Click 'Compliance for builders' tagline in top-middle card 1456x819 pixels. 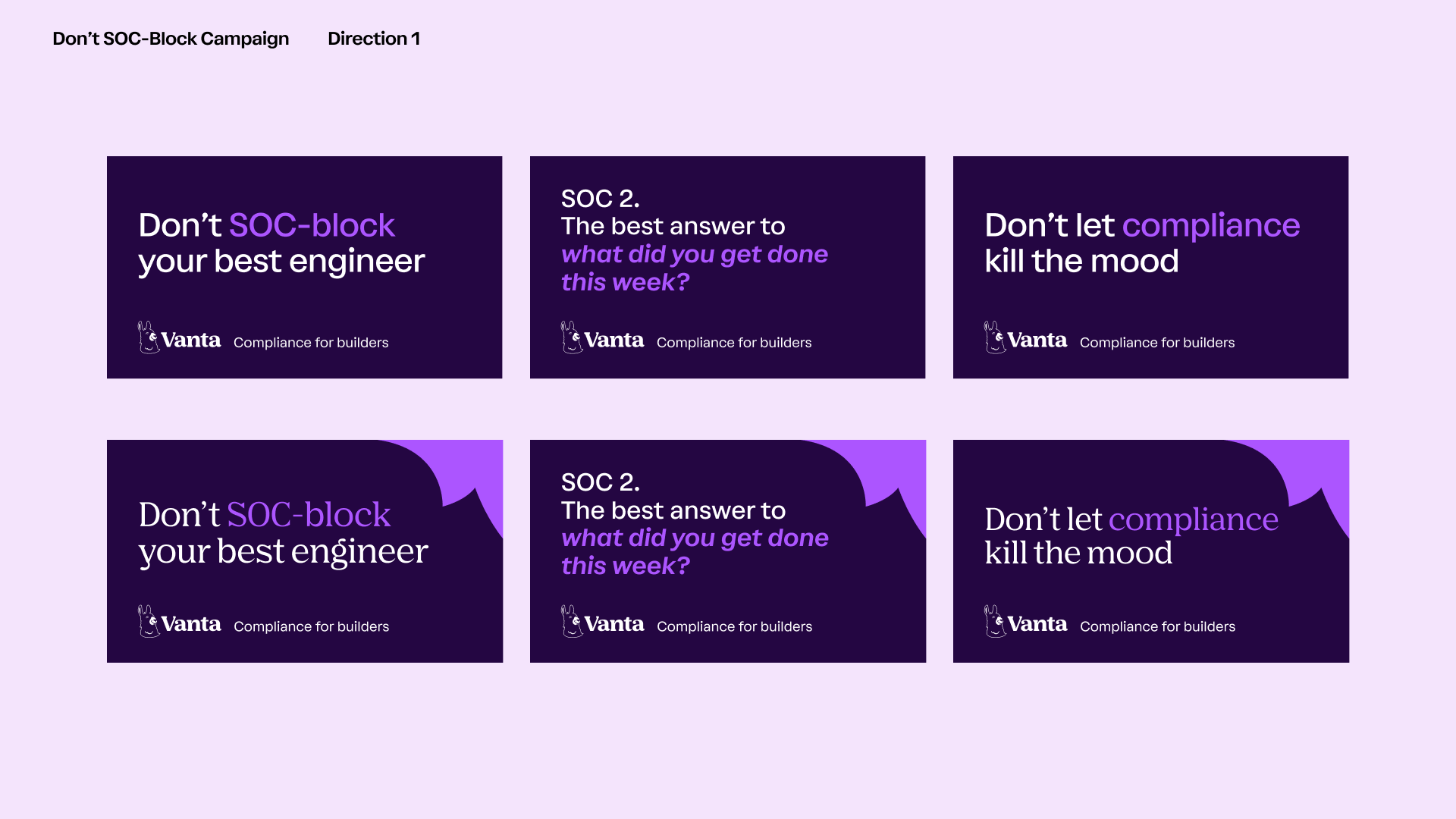pos(734,343)
